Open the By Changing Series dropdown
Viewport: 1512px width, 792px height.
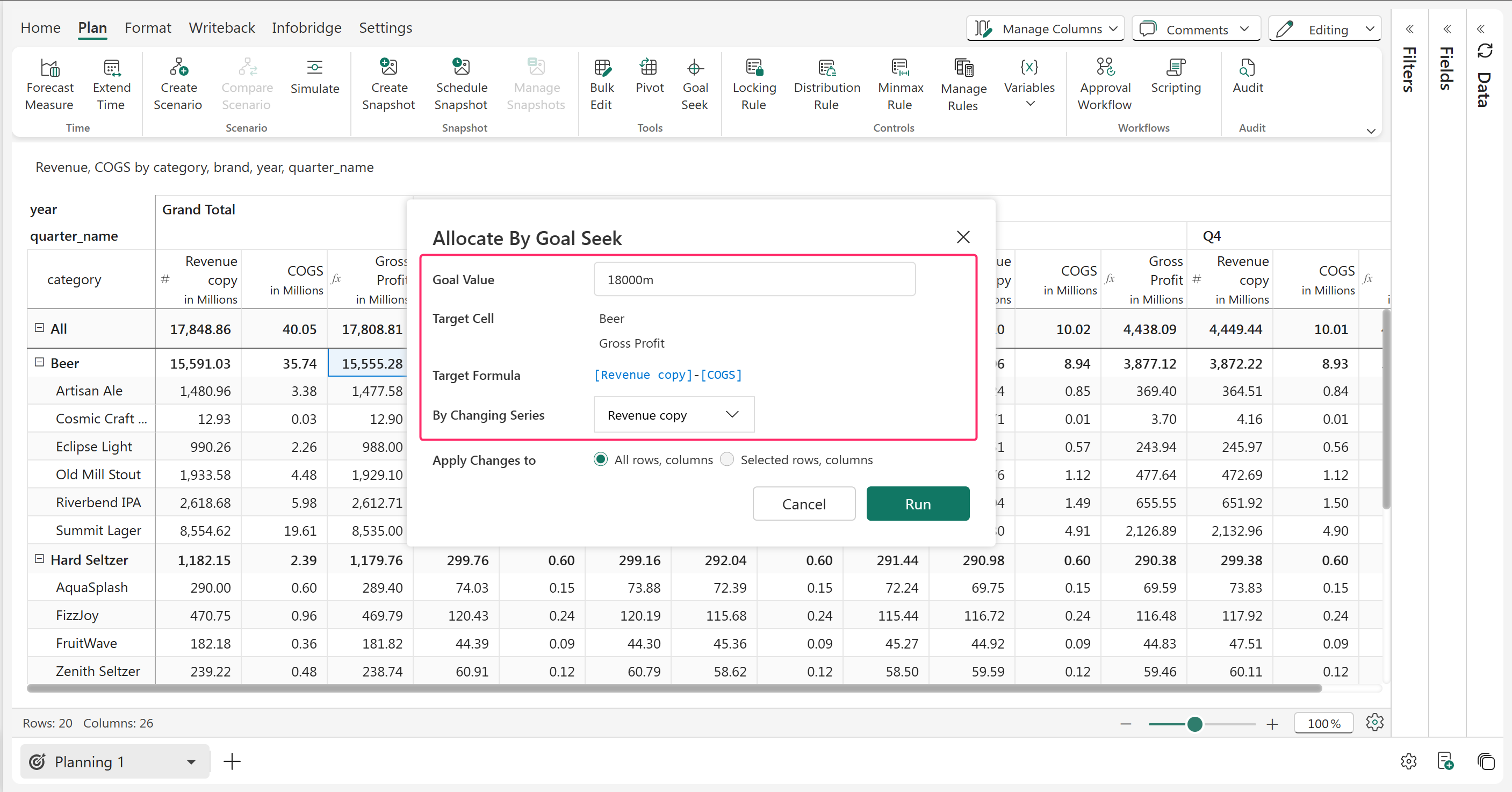tap(673, 415)
